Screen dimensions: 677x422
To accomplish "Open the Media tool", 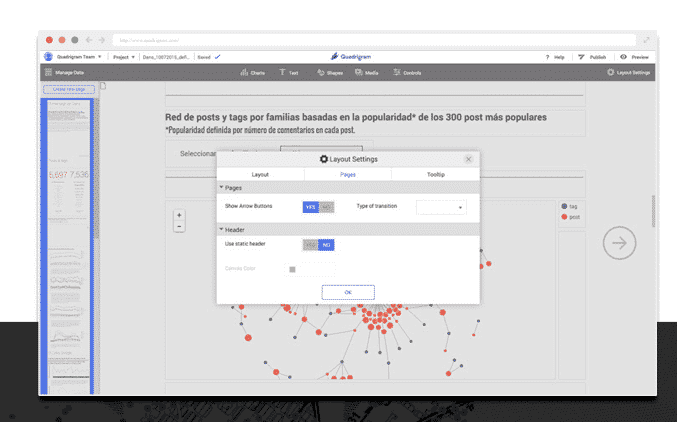I will (365, 73).
